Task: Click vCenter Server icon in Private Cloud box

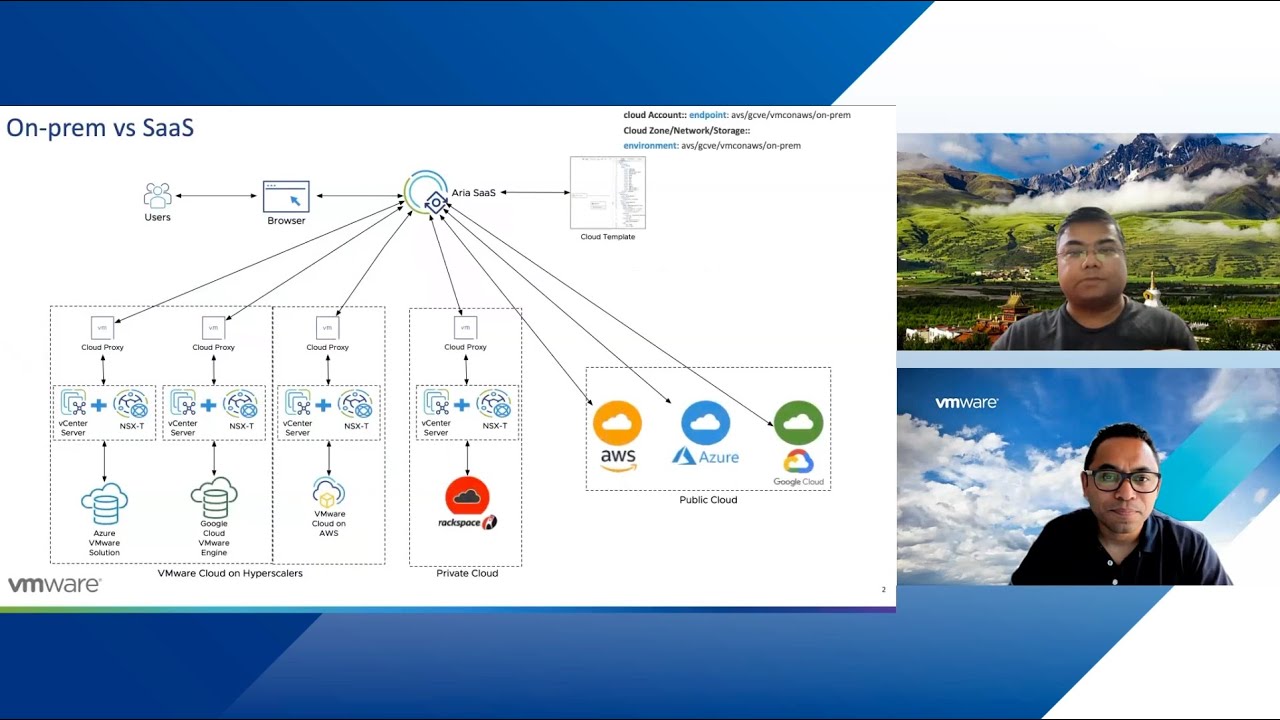Action: (x=437, y=403)
